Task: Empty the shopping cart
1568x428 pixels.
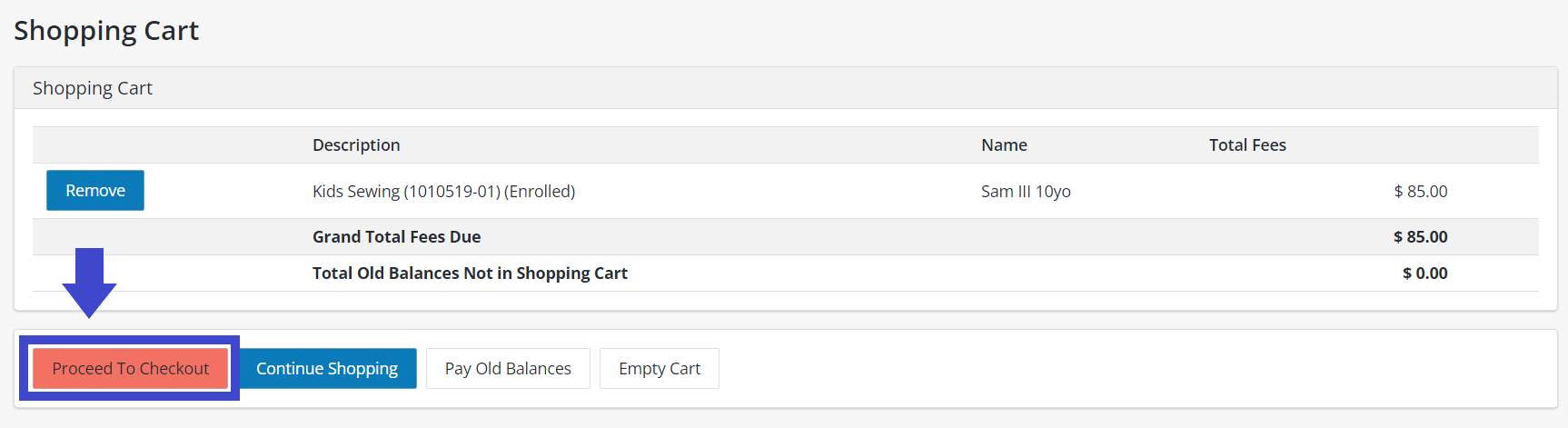Action: [659, 368]
